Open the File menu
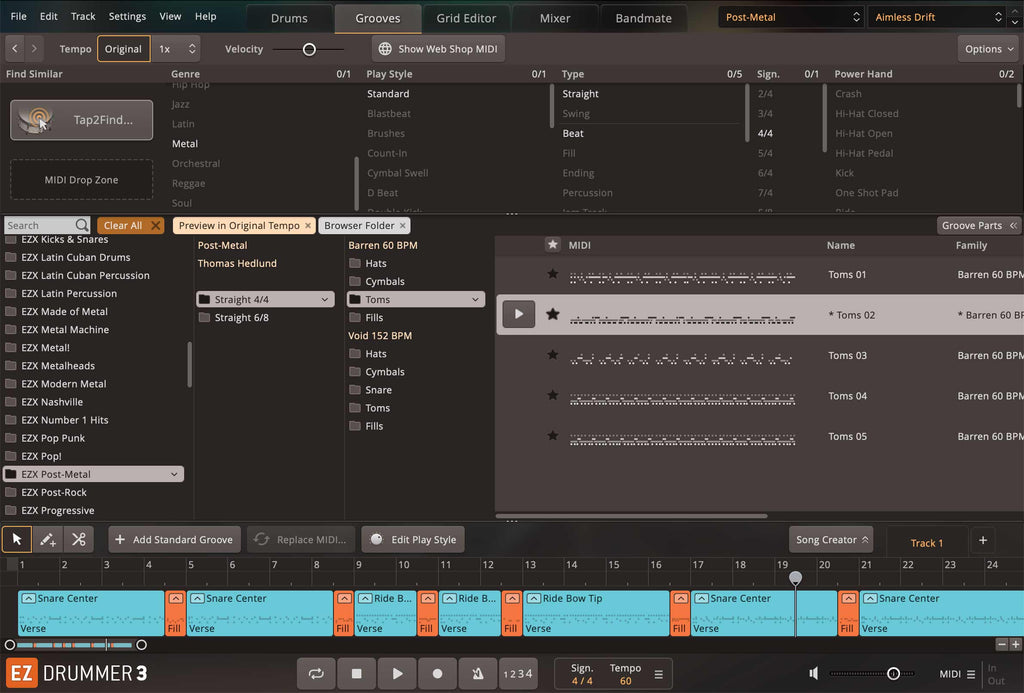 pos(19,16)
